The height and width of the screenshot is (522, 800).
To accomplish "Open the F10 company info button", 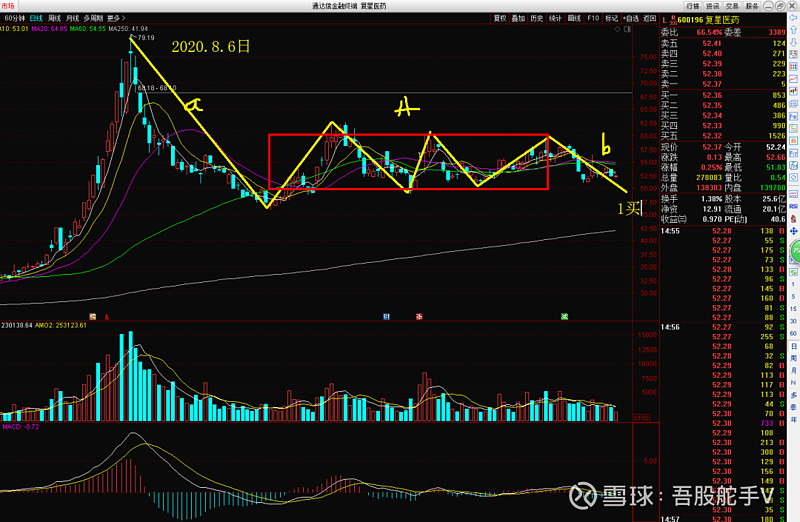I will tap(593, 18).
